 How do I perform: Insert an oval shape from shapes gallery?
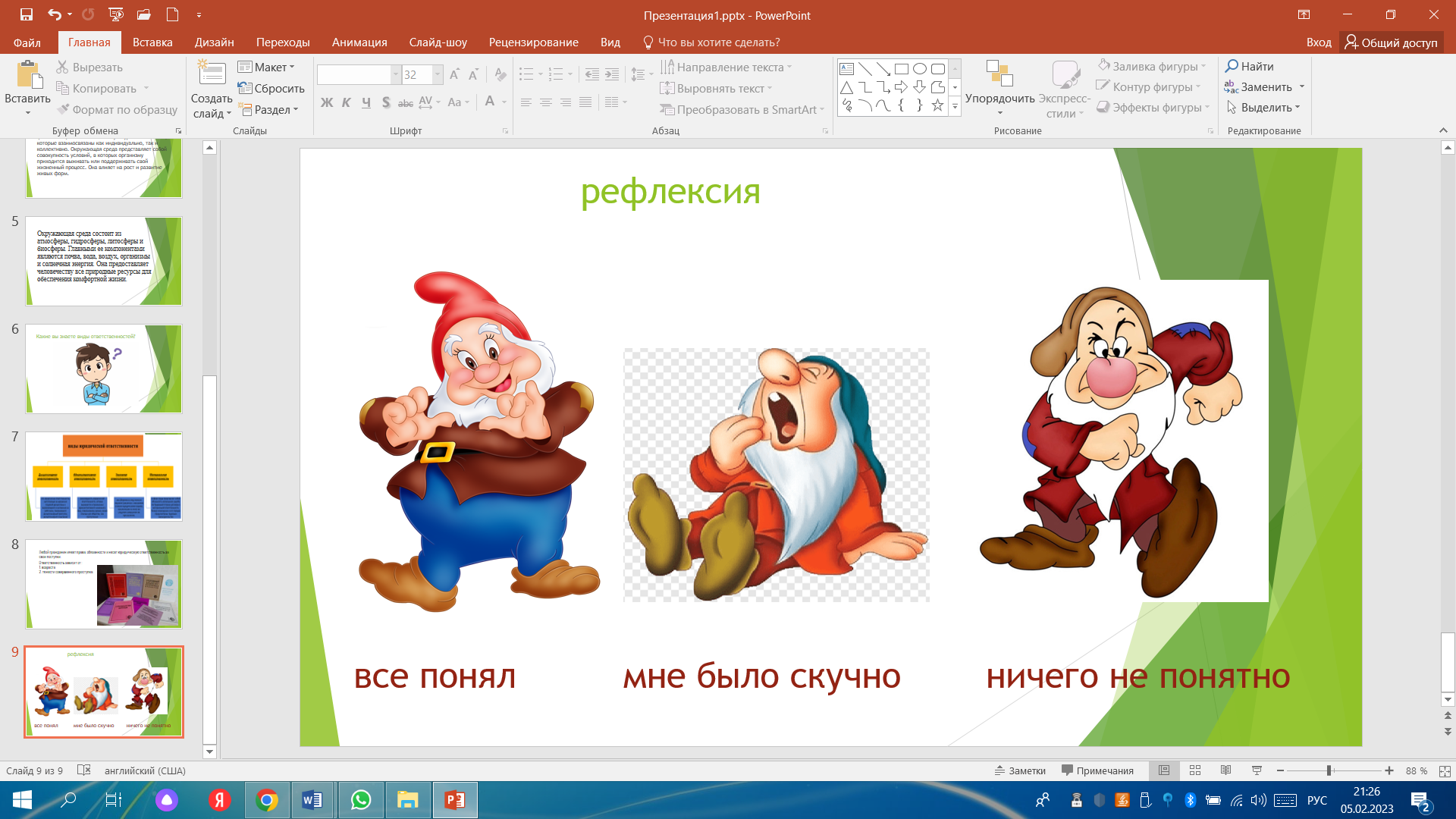[920, 68]
